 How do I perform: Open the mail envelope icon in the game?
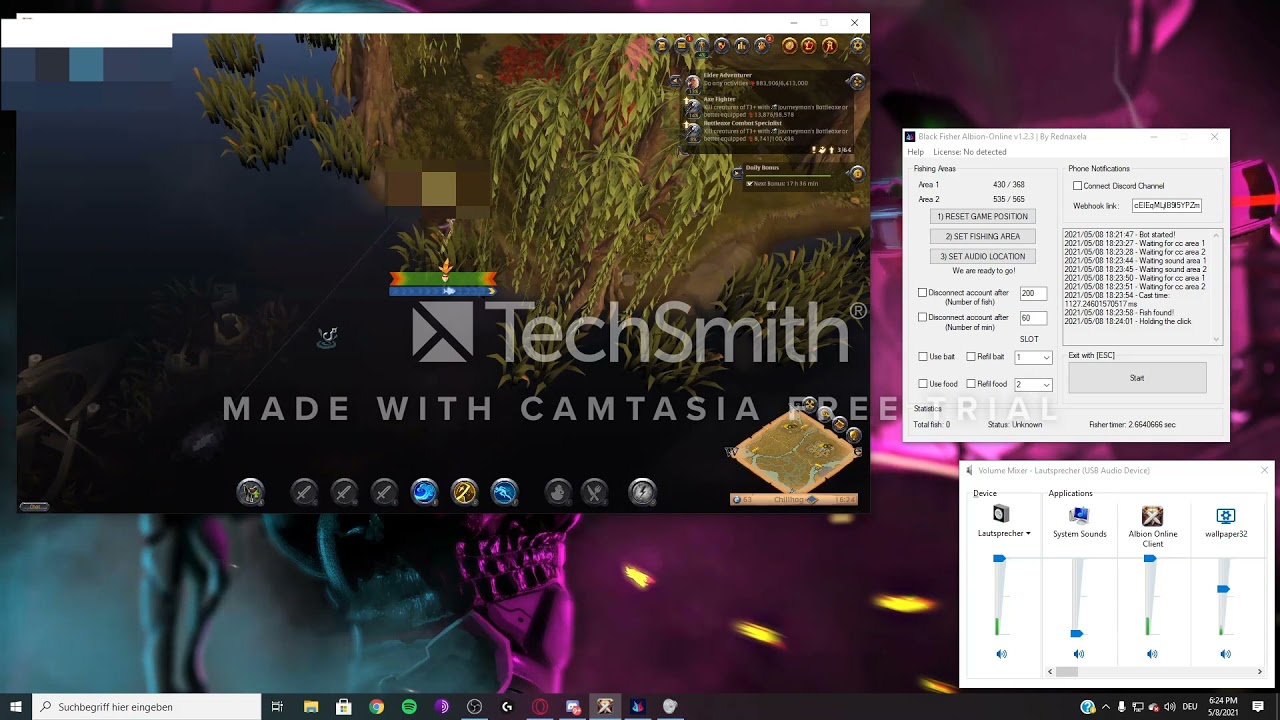pyautogui.click(x=681, y=46)
